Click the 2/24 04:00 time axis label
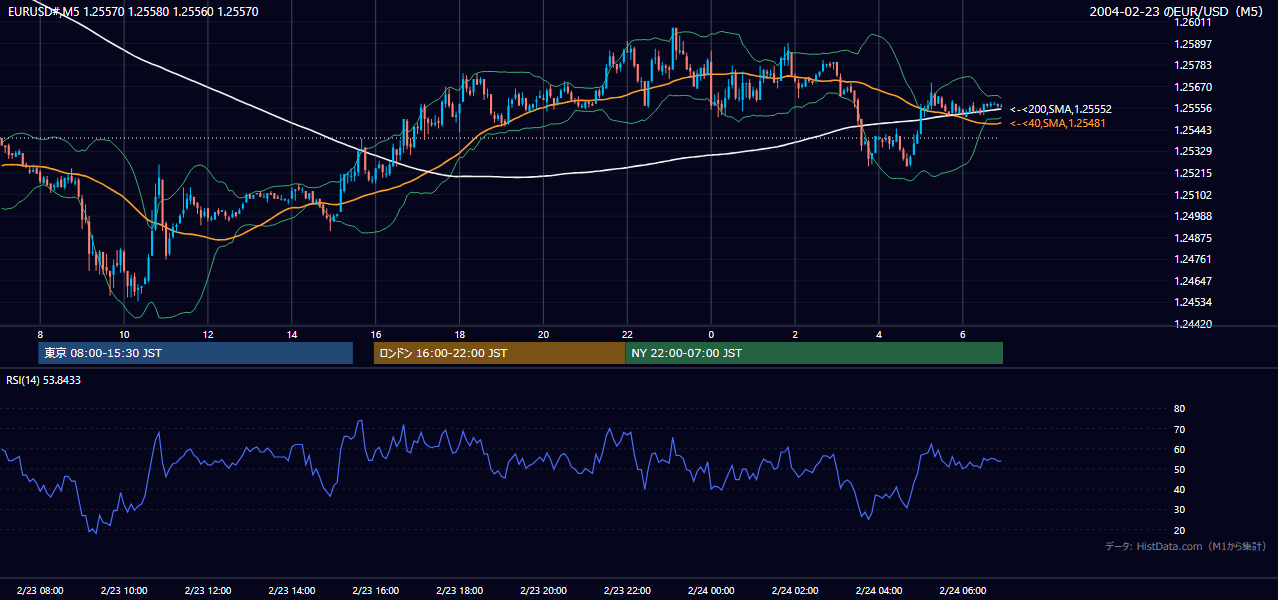 (880, 591)
